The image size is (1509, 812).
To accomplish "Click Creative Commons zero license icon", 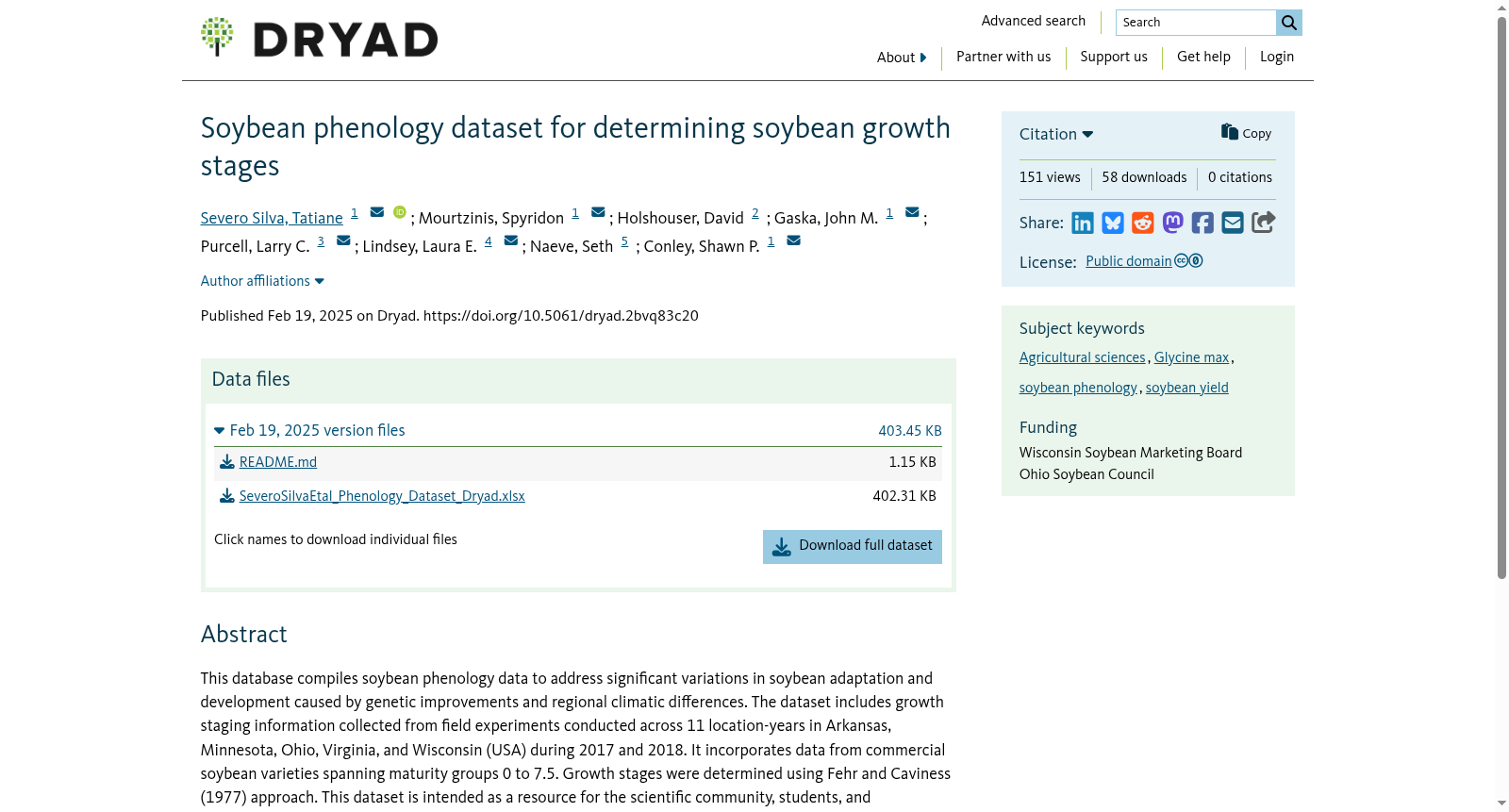I will [x=1188, y=261].
